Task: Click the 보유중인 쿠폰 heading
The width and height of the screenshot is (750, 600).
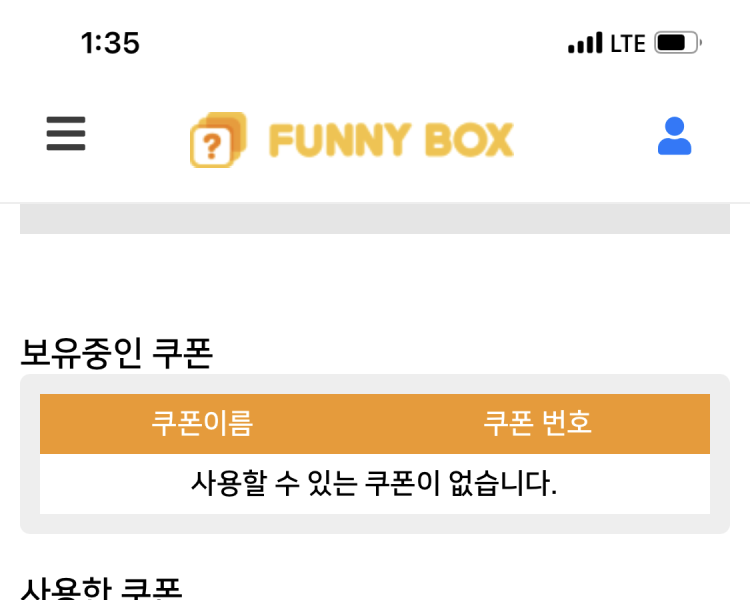Action: (116, 353)
